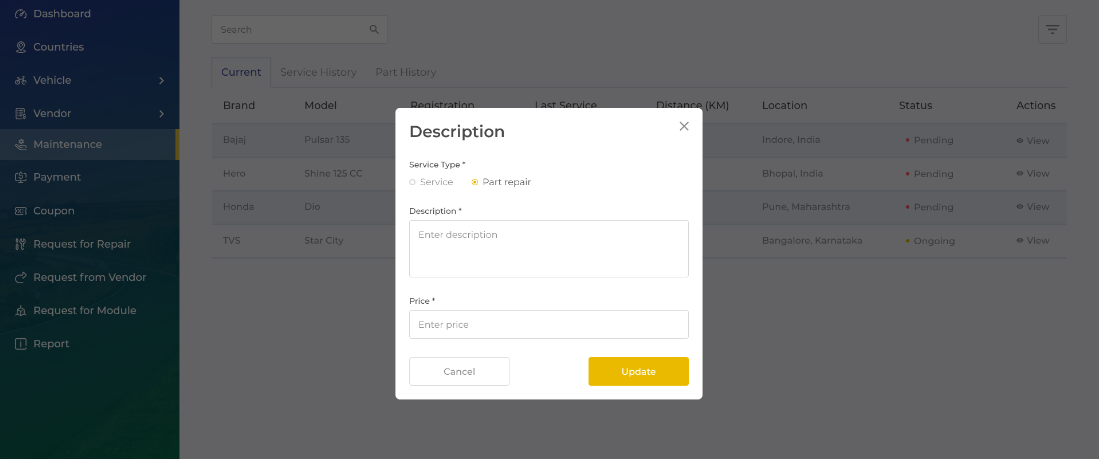Click the Coupon icon in sidebar

(21, 211)
